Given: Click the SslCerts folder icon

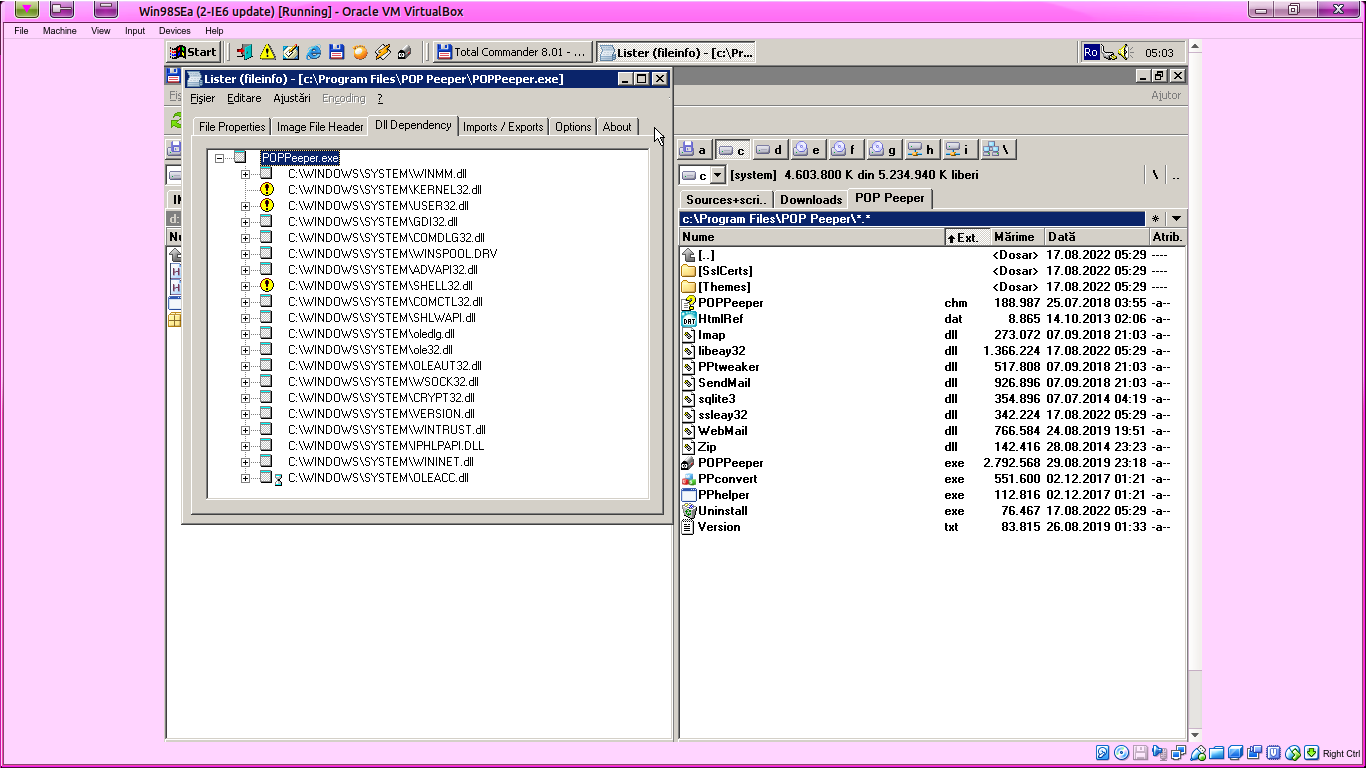Looking at the screenshot, I should (688, 271).
